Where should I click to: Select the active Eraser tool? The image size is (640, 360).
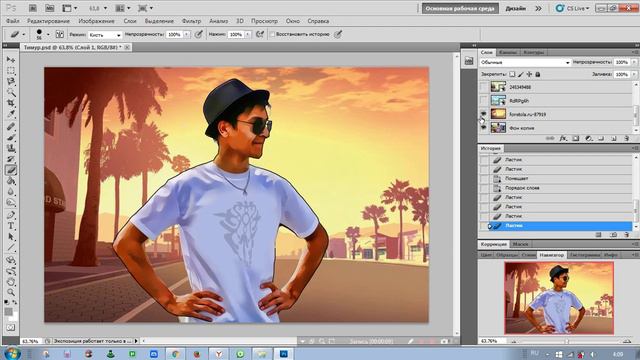(x=11, y=170)
